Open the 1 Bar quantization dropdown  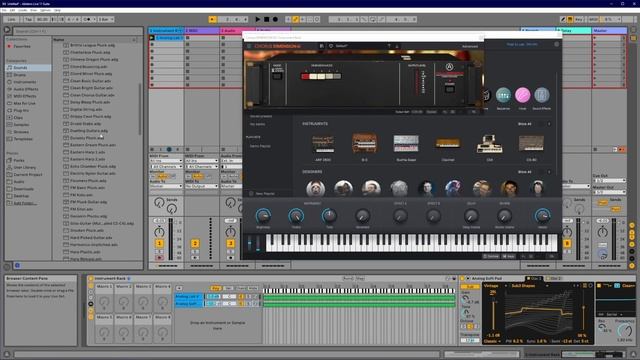[106, 19]
